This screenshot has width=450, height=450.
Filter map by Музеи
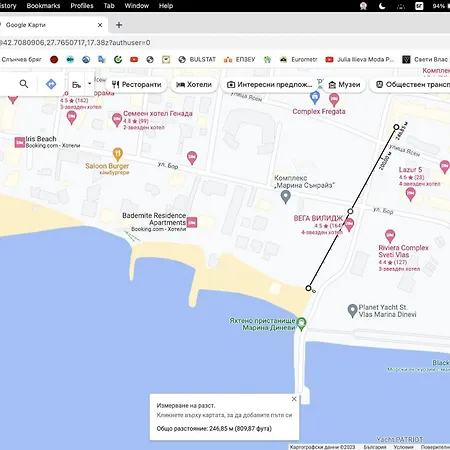pyautogui.click(x=344, y=85)
